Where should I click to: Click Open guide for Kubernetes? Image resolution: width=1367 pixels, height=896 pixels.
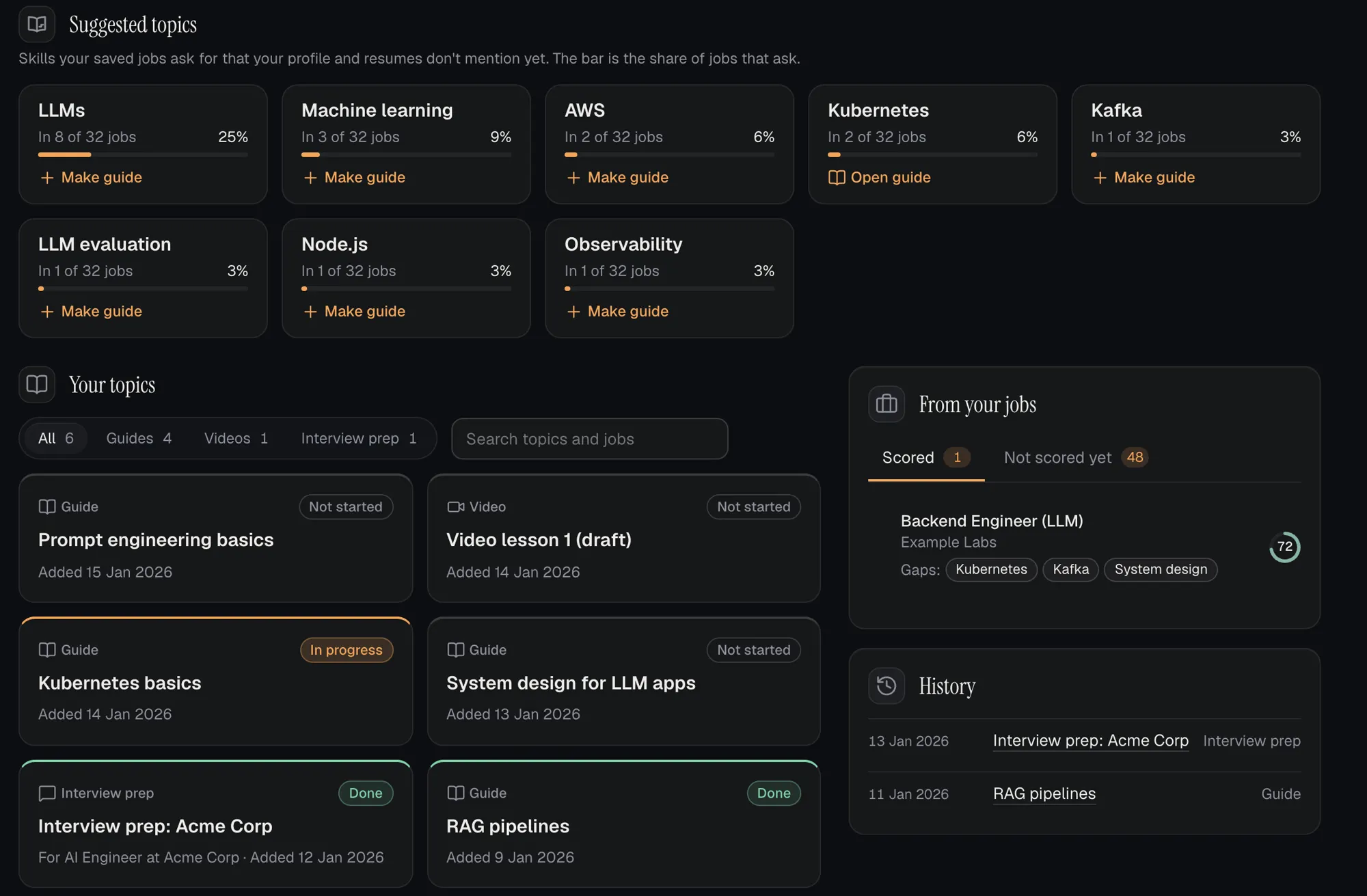(x=880, y=178)
